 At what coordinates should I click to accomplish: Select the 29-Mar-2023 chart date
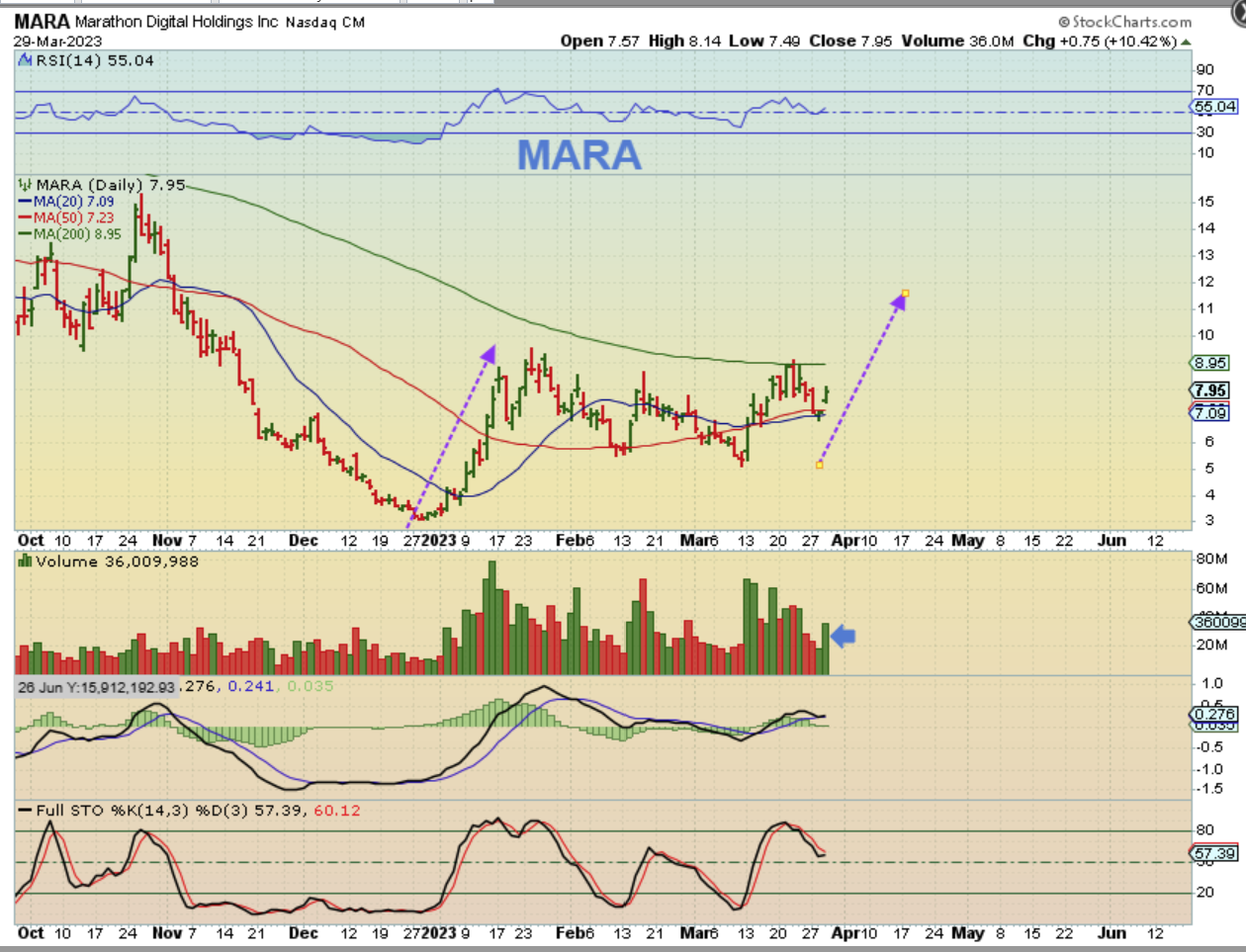tap(57, 42)
